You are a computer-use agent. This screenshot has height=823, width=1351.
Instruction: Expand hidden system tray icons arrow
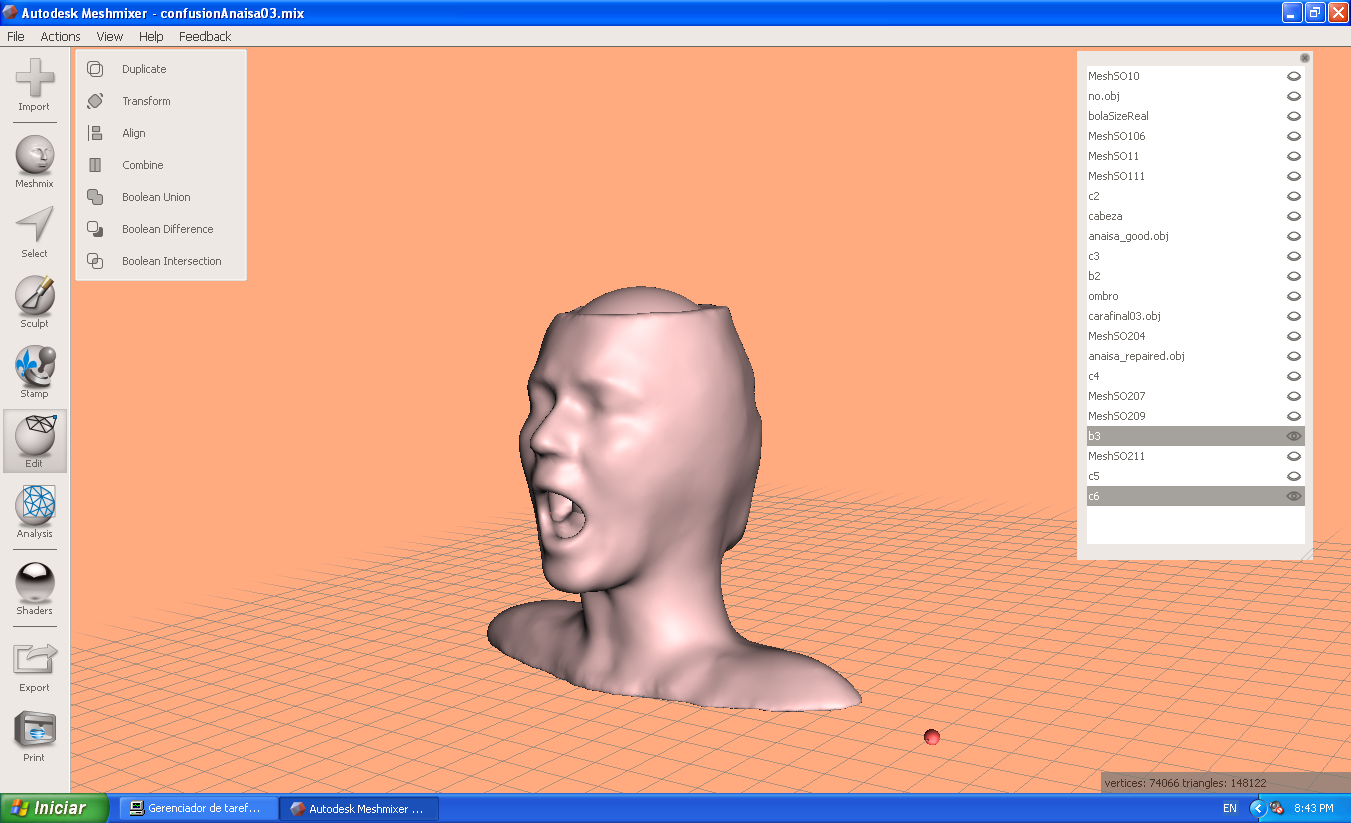click(x=1259, y=808)
